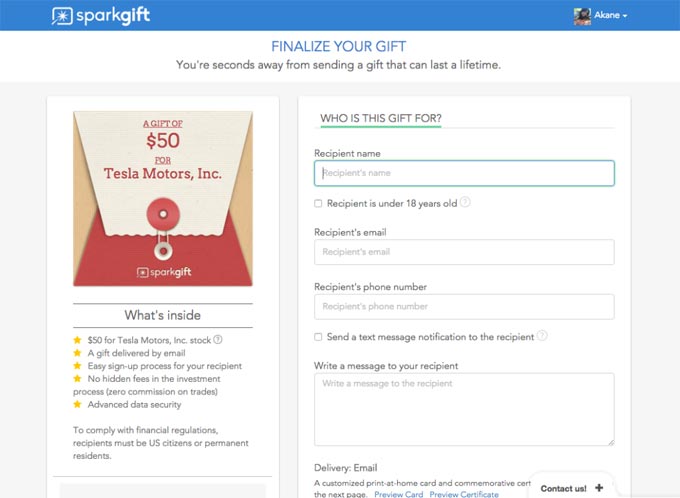Focus the Recipient's email field
This screenshot has height=498, width=680.
click(x=464, y=252)
